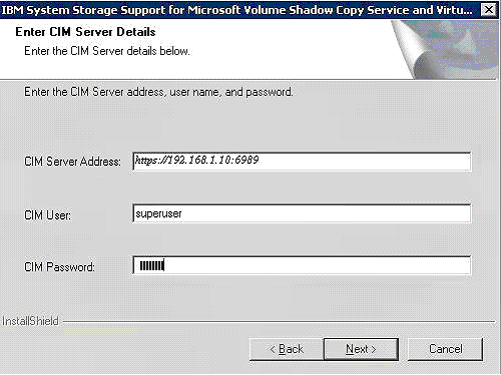The width and height of the screenshot is (501, 375).
Task: Click the 'CIM User:' label
Action: point(48,215)
